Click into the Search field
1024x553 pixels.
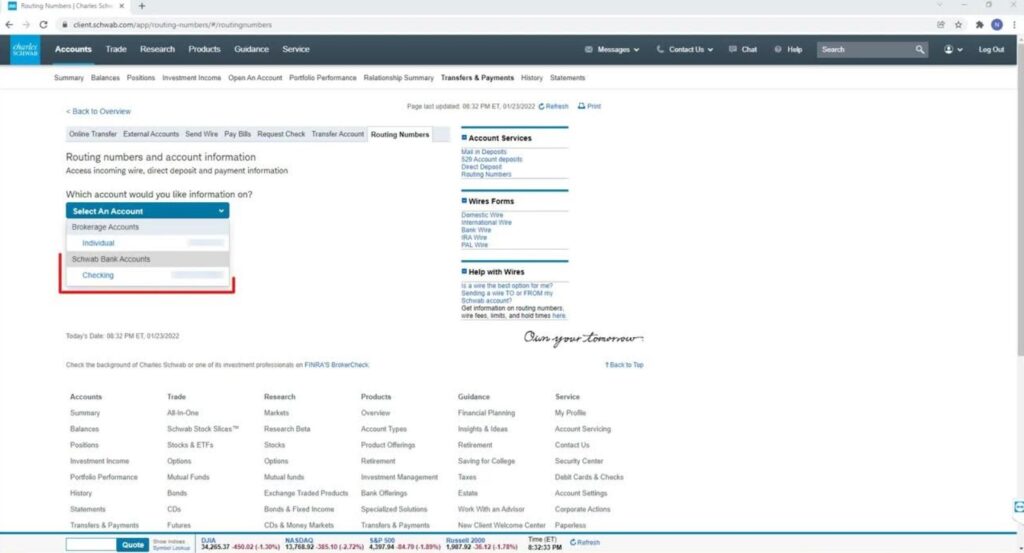[x=865, y=50]
